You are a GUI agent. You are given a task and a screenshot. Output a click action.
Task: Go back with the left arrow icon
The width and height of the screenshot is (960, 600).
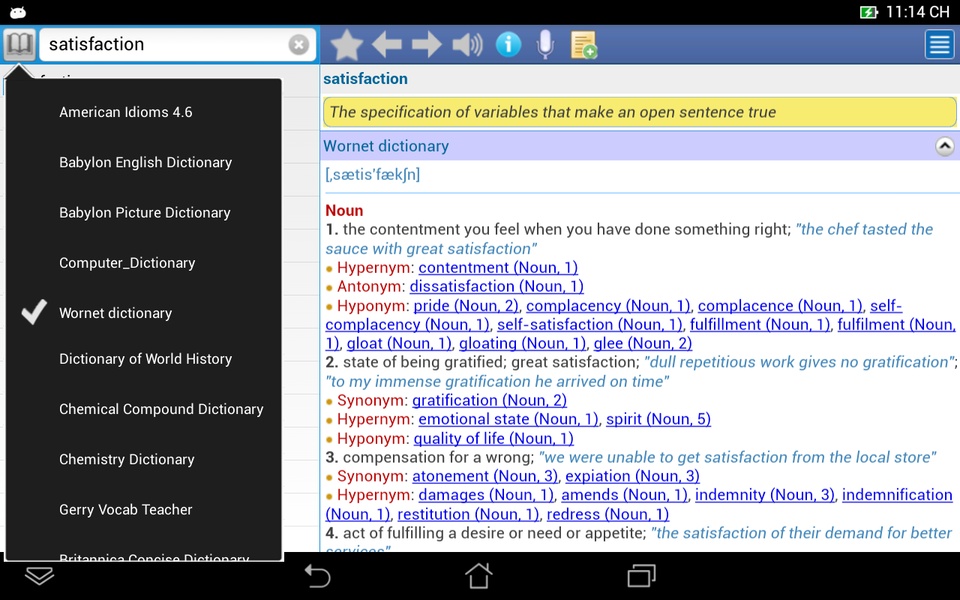click(x=387, y=45)
